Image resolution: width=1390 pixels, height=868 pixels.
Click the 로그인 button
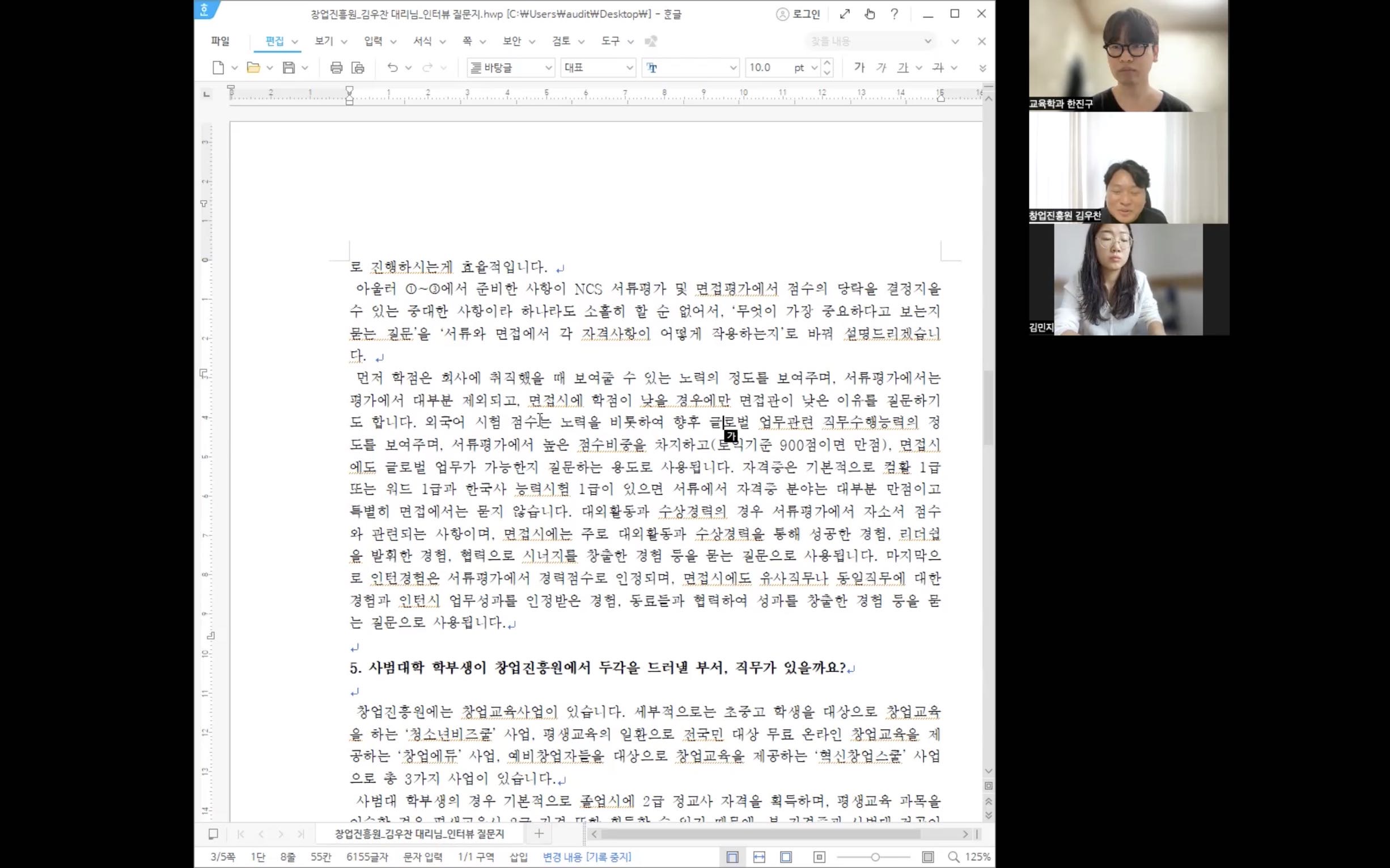click(x=807, y=14)
